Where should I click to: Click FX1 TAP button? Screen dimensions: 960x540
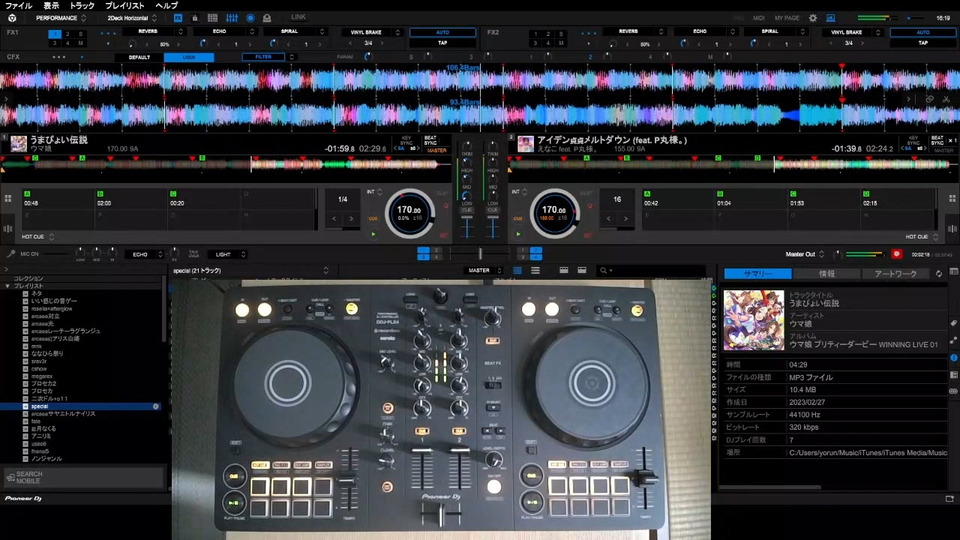pos(442,43)
